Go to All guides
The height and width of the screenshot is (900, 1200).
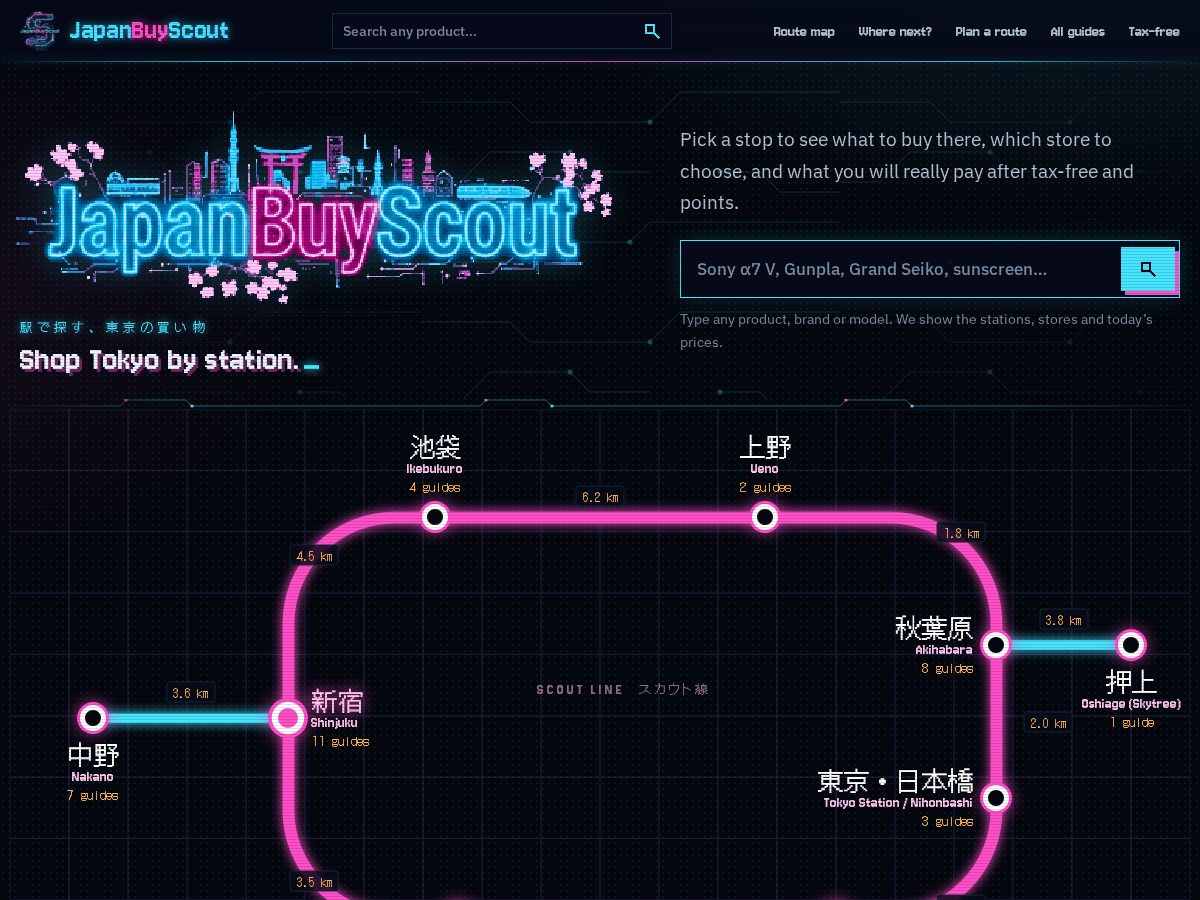coord(1078,31)
